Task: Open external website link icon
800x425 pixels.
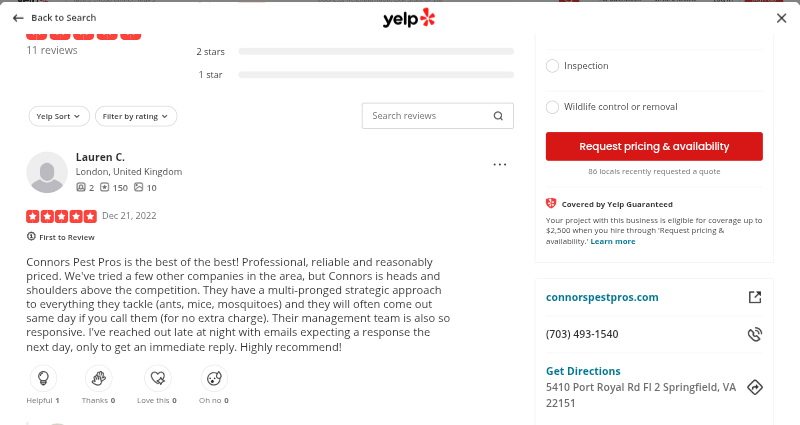Action: pos(755,297)
